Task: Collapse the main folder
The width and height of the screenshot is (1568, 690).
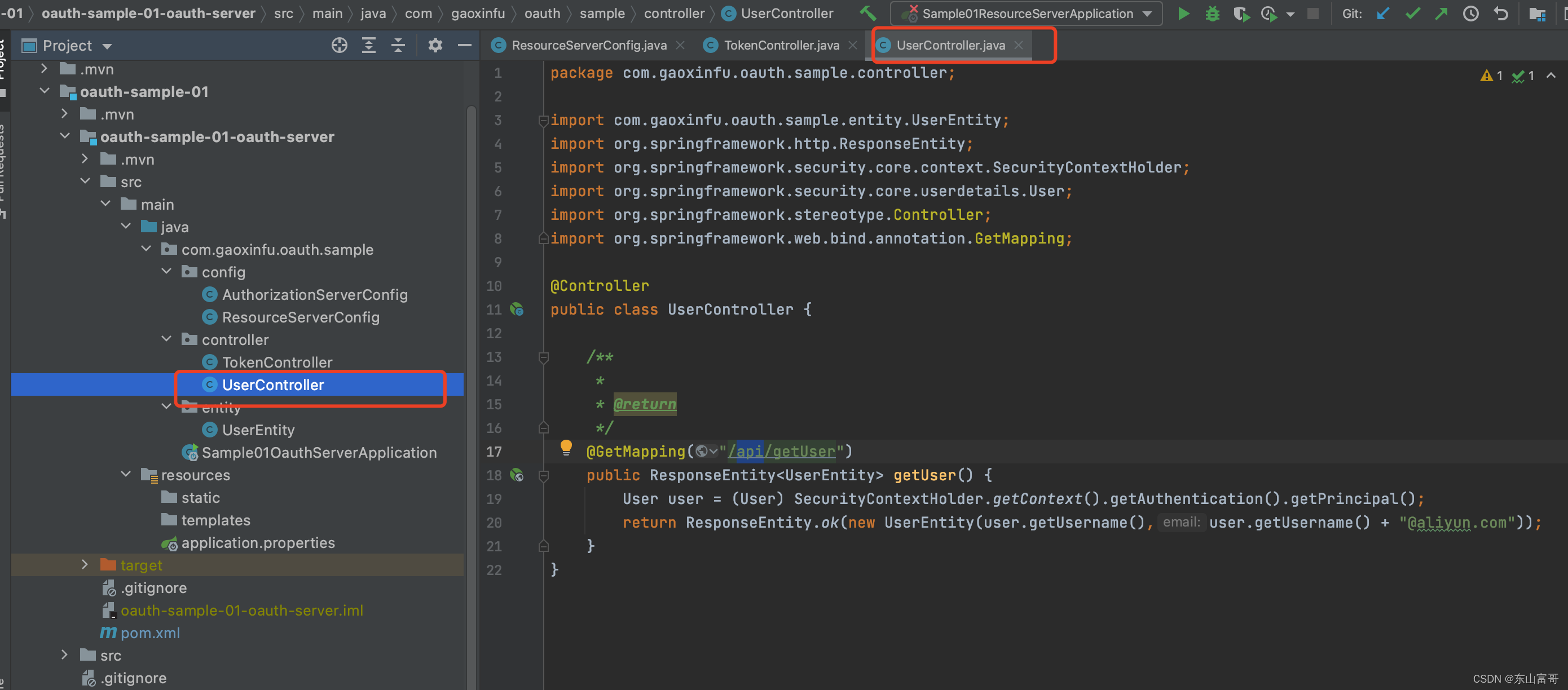Action: [106, 204]
